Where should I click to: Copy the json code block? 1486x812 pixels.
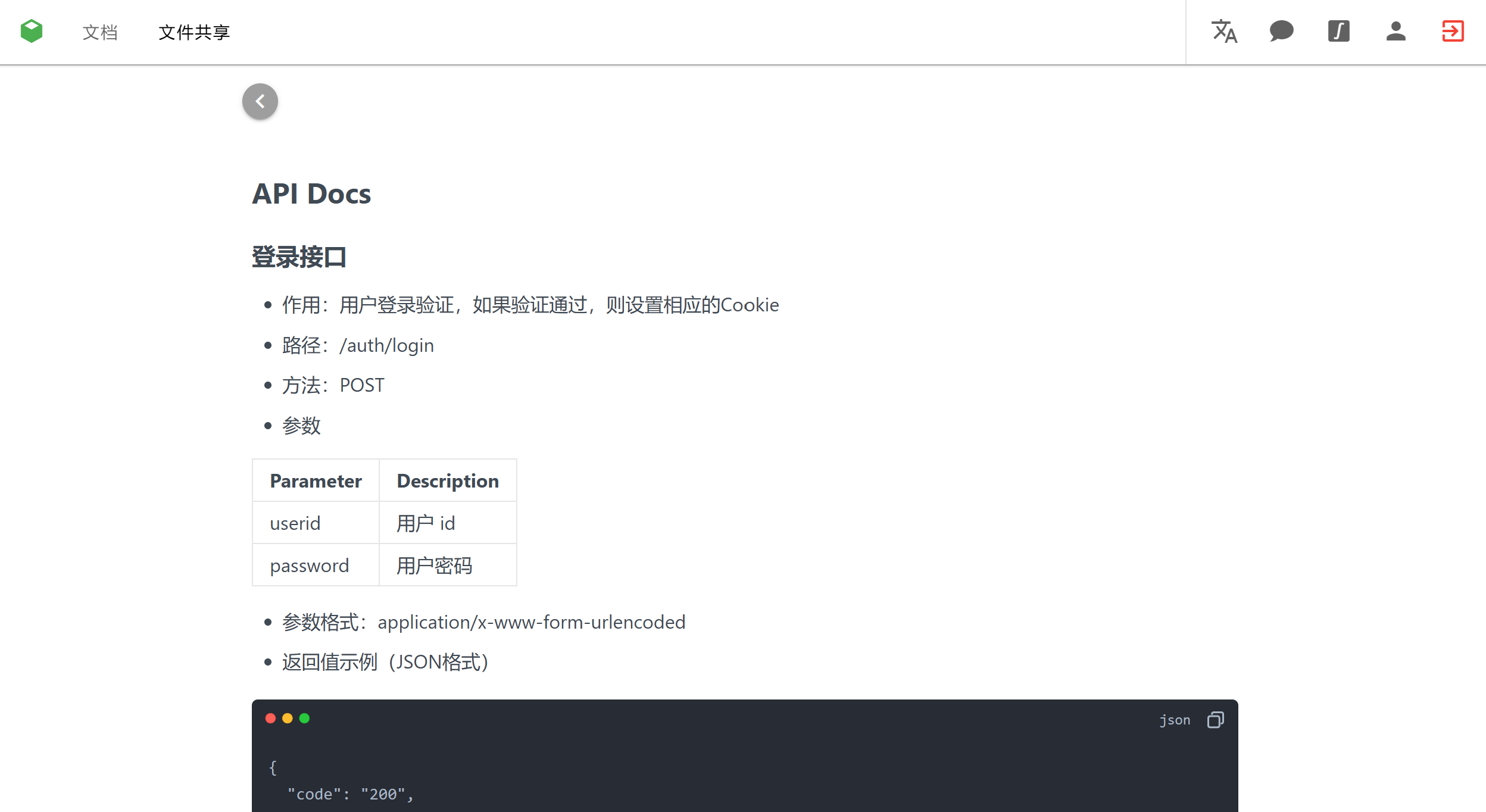tap(1215, 720)
